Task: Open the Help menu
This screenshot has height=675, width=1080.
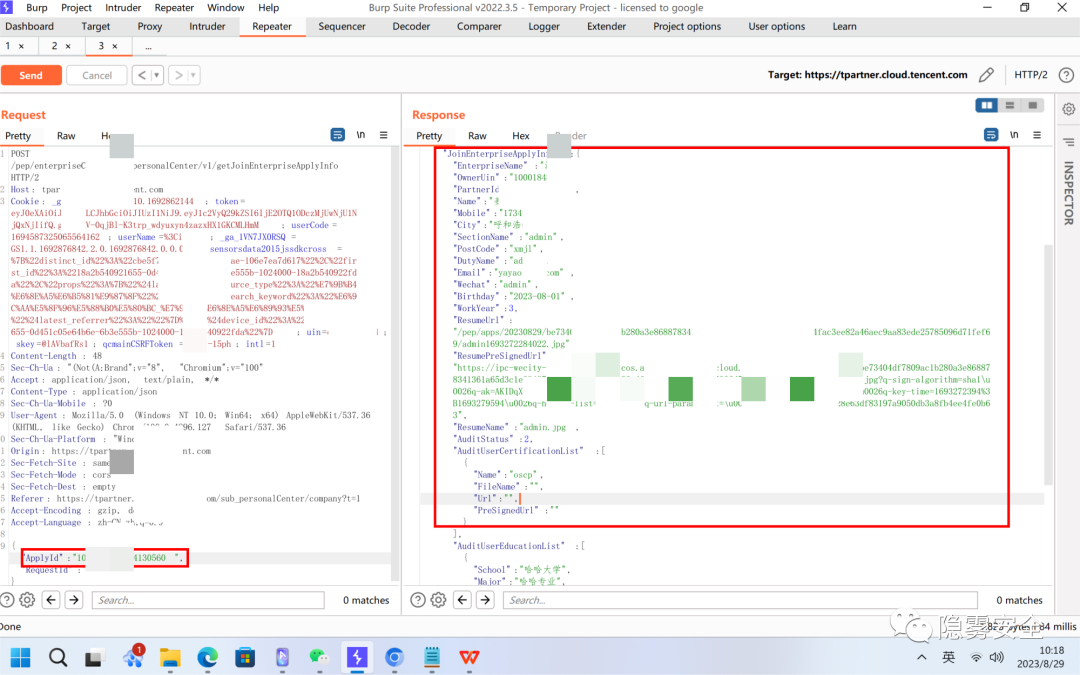Action: click(269, 8)
